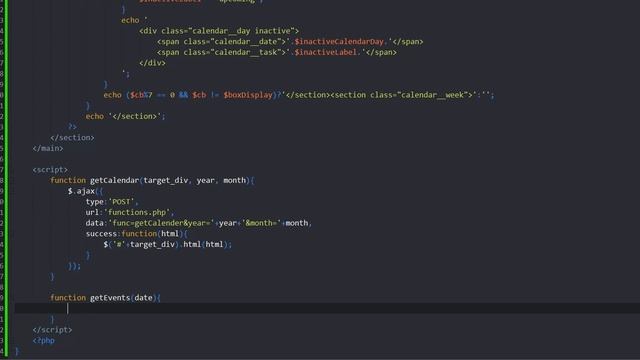Click the calendar__day inactive div opening tag

coord(219,31)
